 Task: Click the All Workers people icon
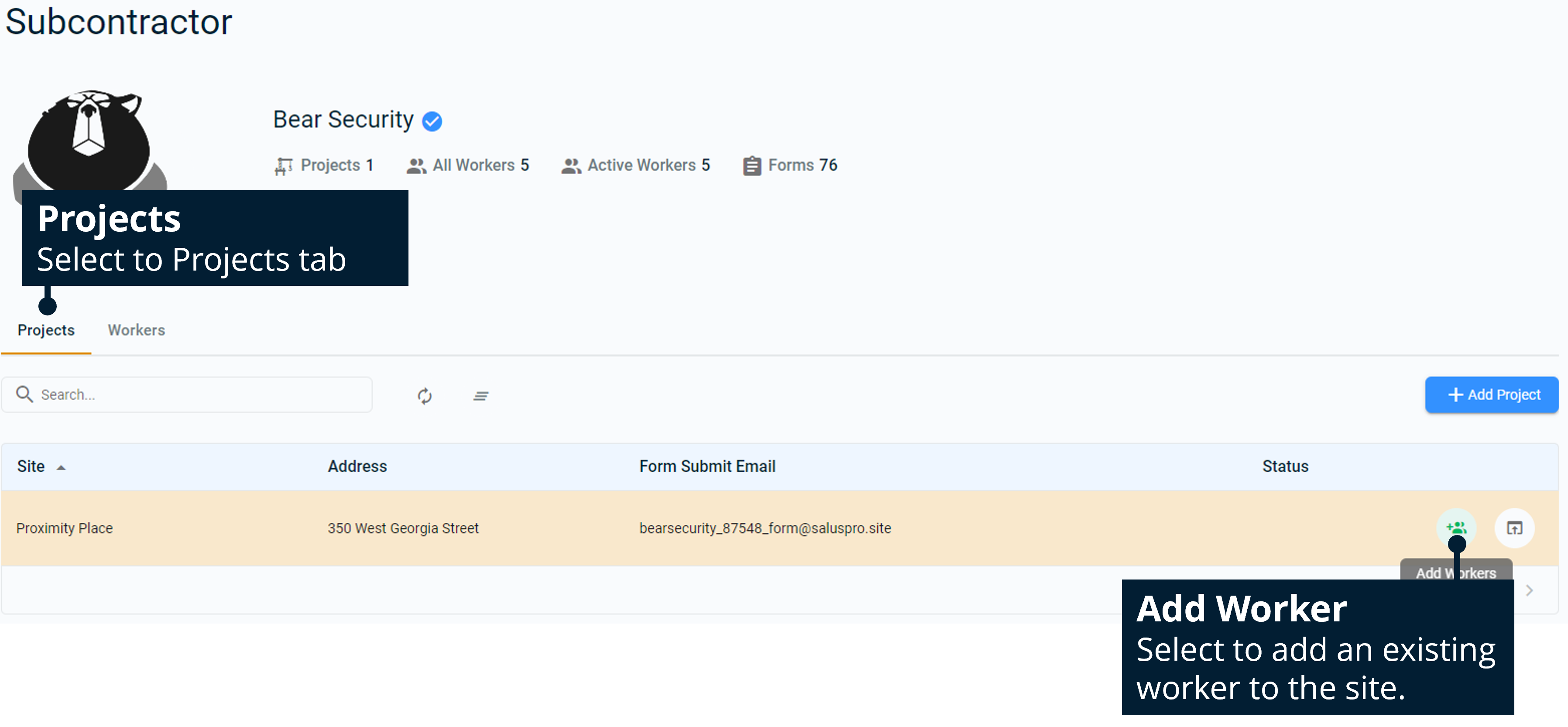click(x=416, y=166)
